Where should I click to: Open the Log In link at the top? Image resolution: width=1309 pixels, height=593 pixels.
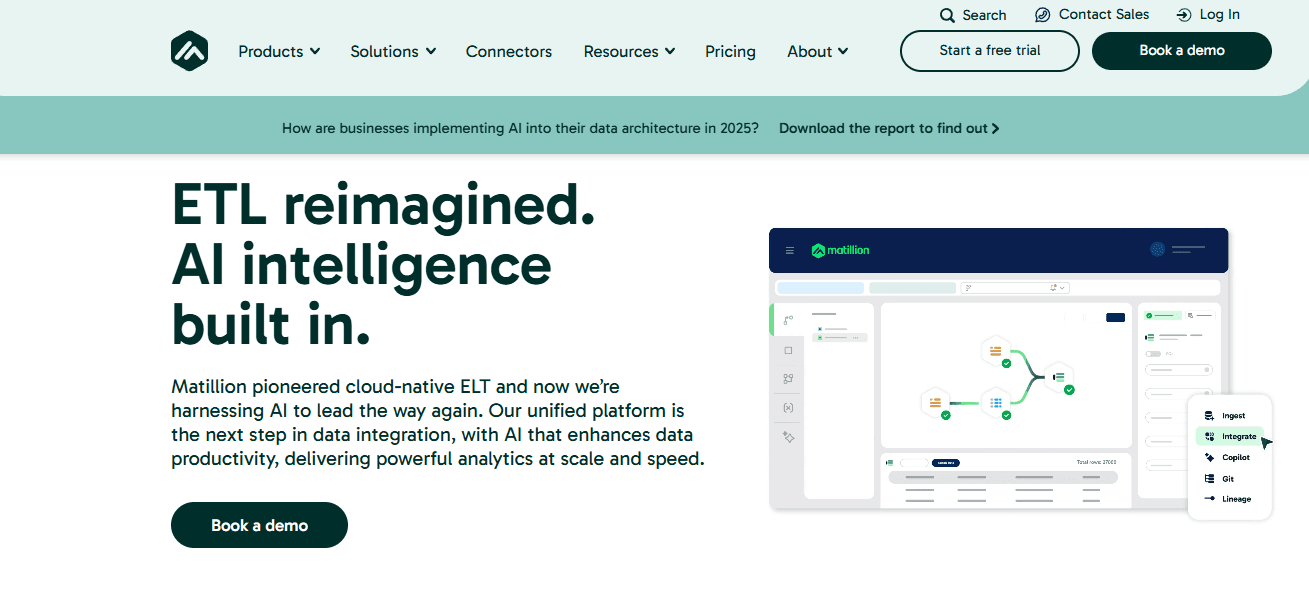1208,15
